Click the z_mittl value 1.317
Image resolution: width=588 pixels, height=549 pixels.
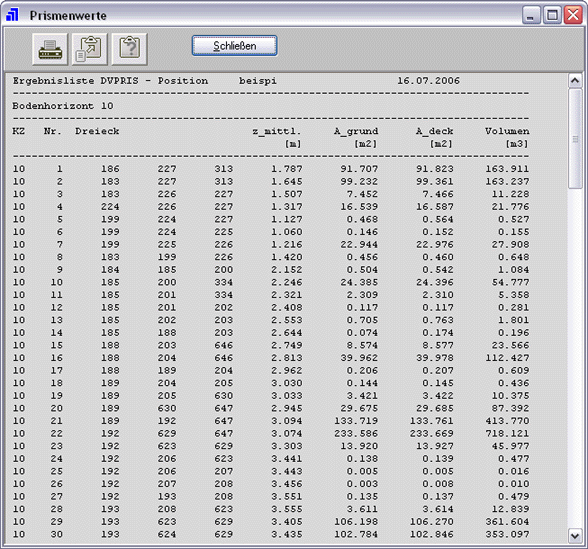(x=286, y=207)
